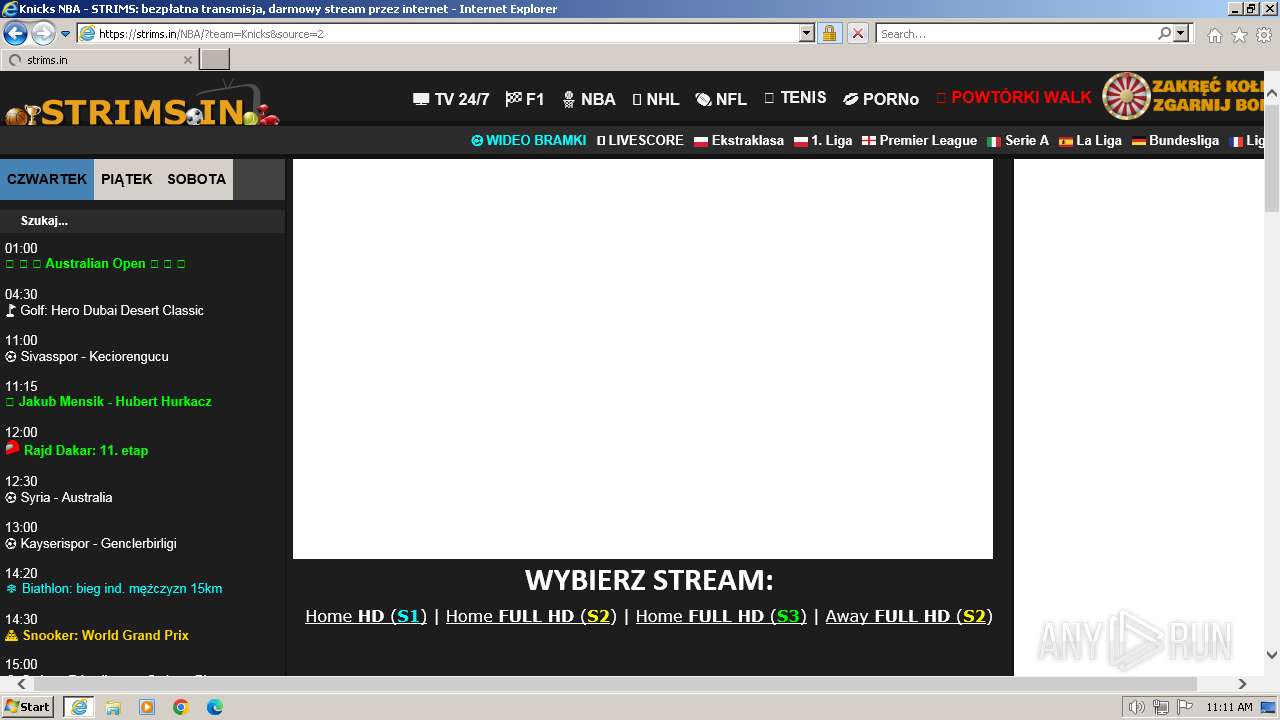
Task: Open the Tools gear icon
Action: 1264,35
